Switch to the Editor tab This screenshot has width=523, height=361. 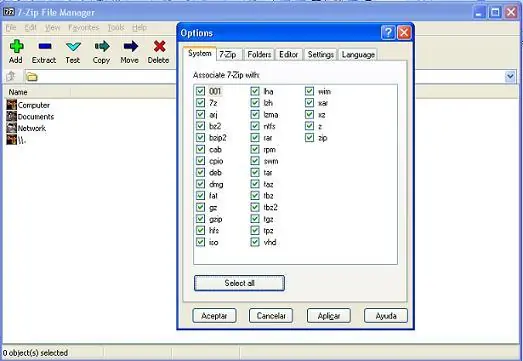point(289,54)
